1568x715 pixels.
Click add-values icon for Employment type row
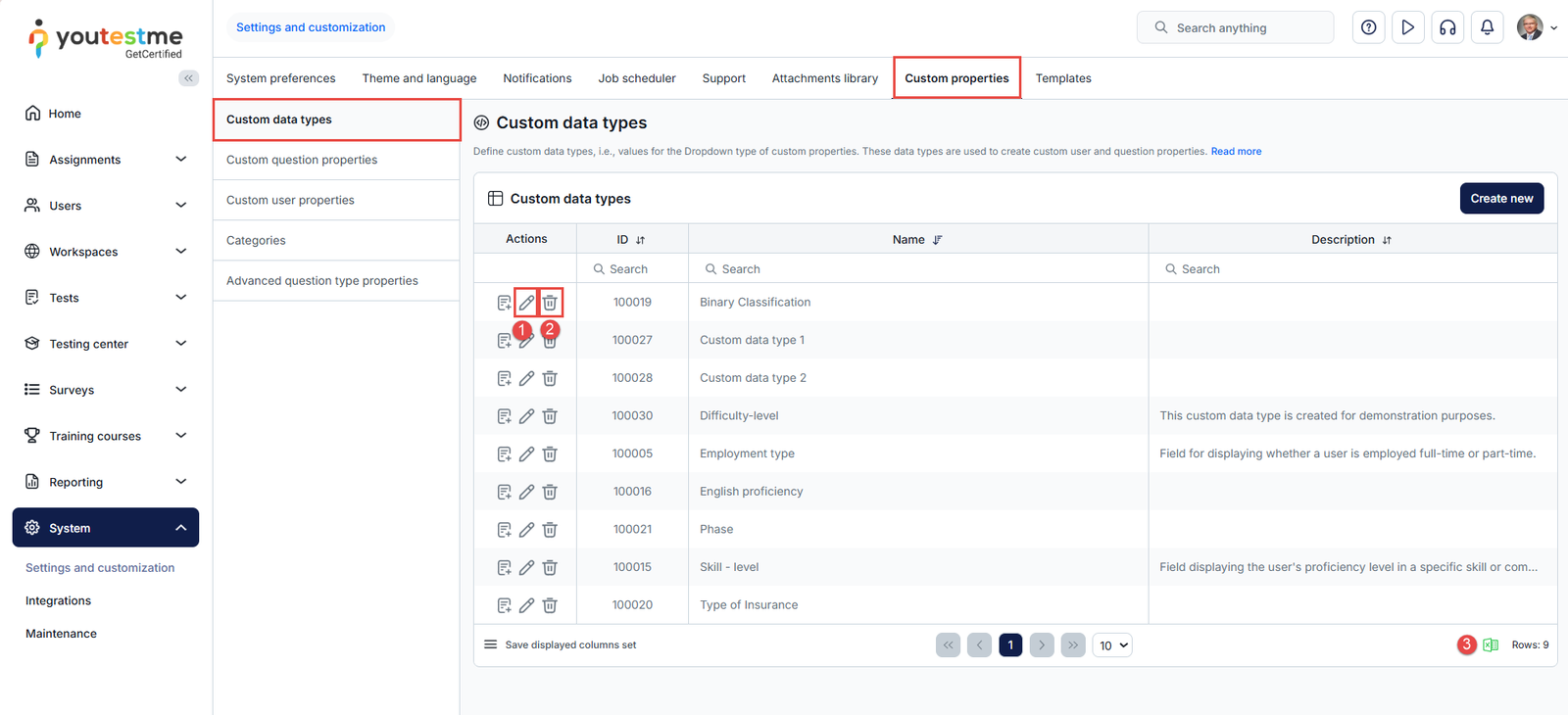[x=504, y=454]
